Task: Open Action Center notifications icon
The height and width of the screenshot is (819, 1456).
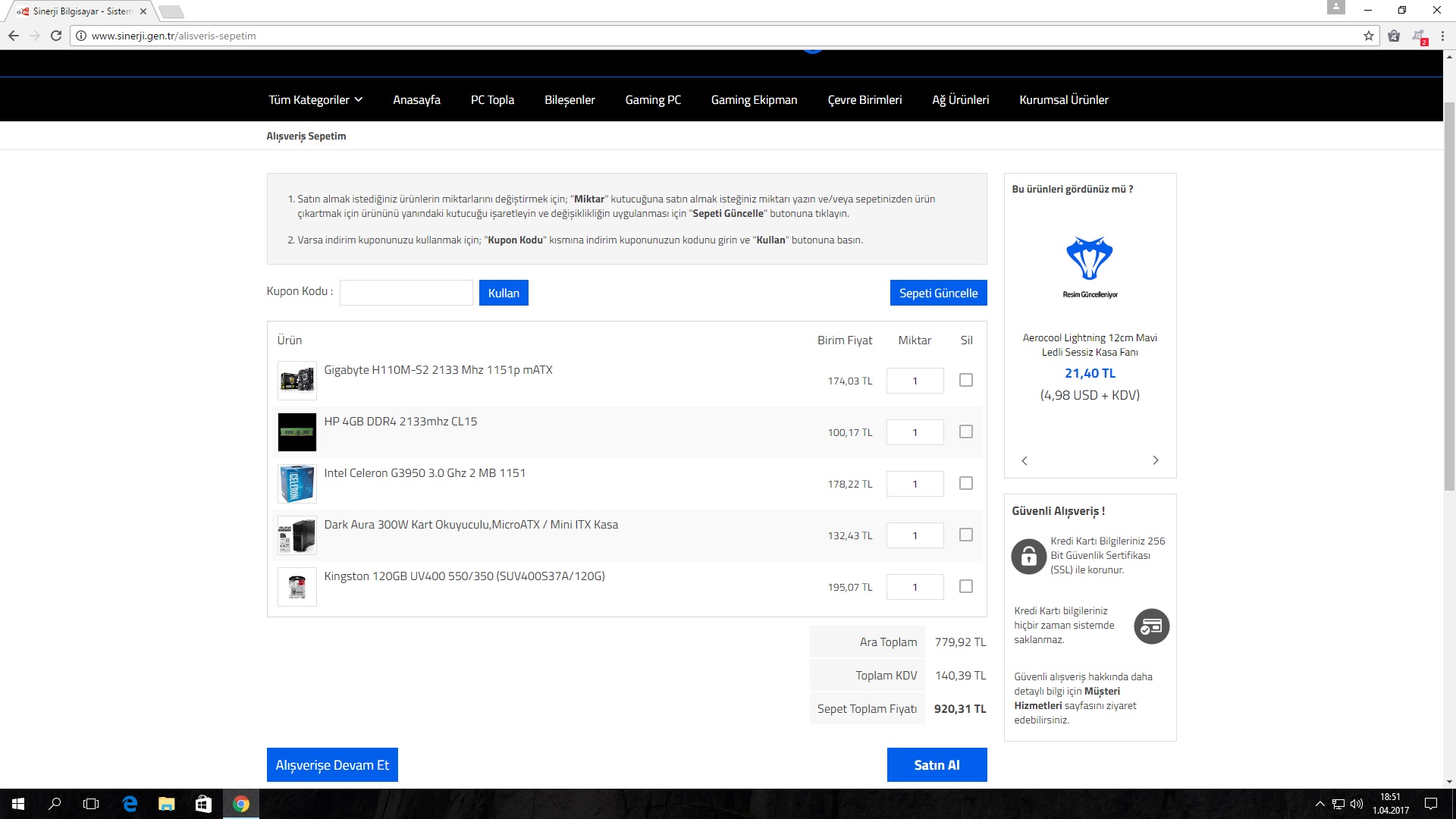Action: [1431, 804]
